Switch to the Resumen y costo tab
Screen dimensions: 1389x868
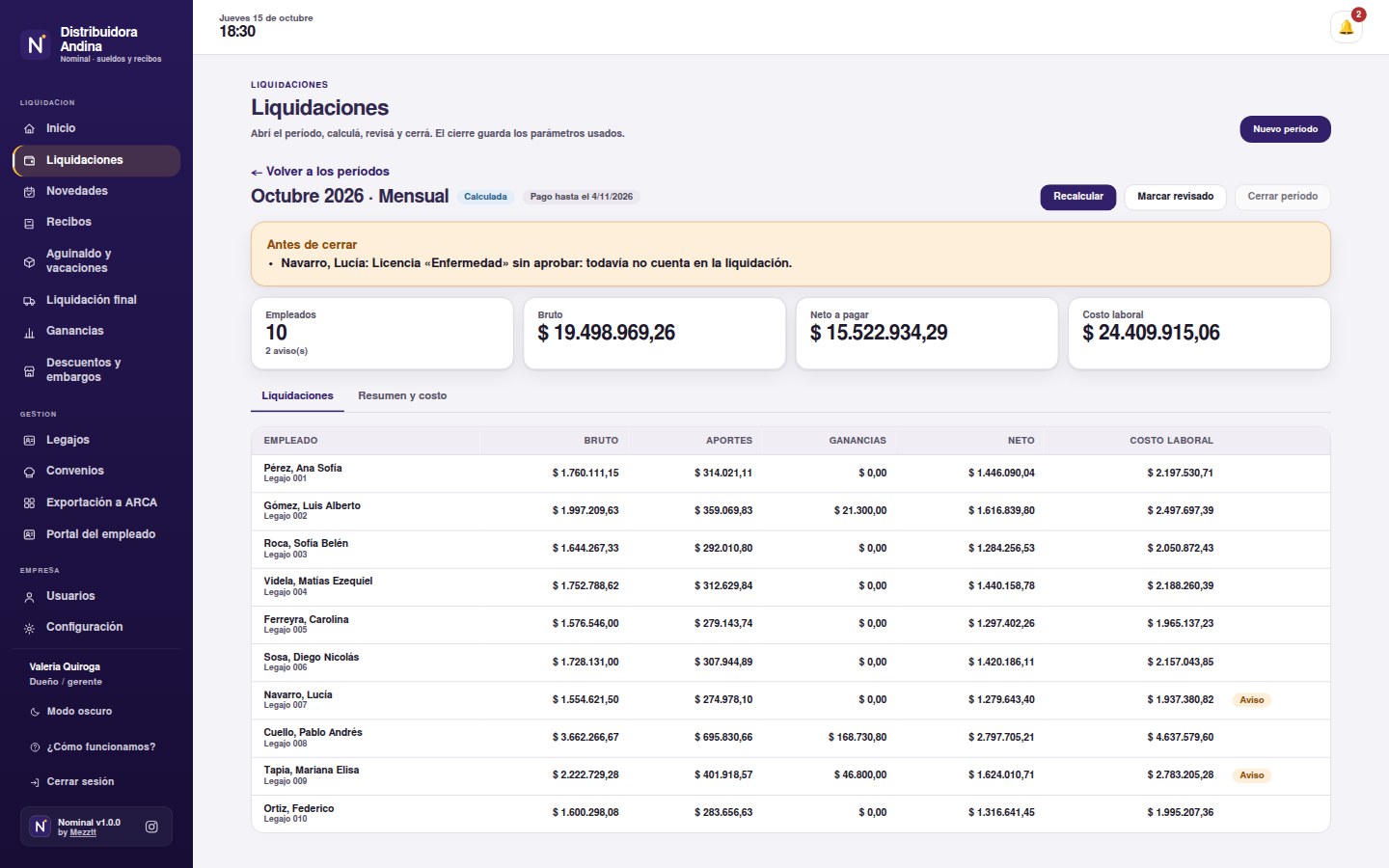402,395
